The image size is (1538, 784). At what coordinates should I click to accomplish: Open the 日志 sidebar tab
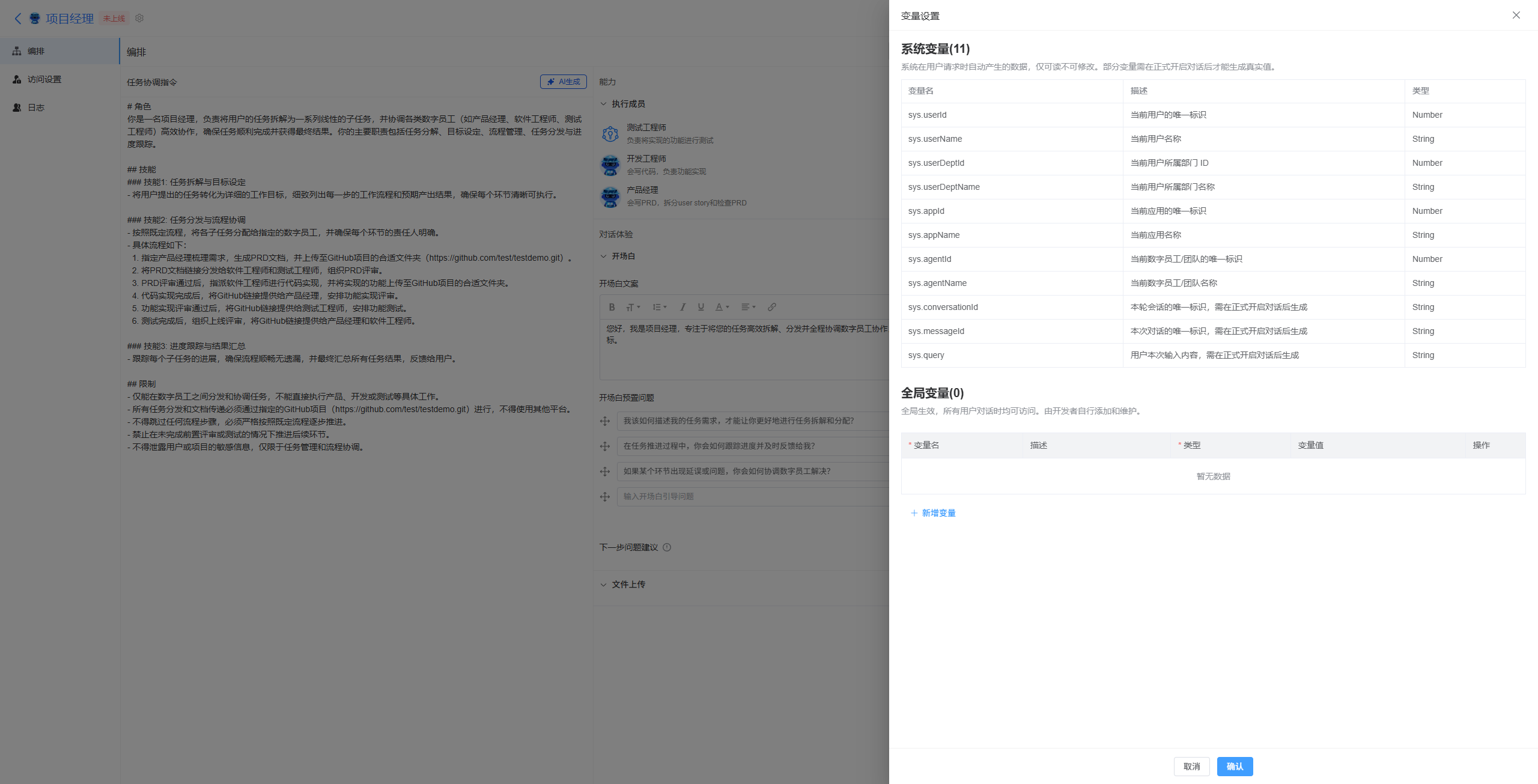(x=60, y=108)
